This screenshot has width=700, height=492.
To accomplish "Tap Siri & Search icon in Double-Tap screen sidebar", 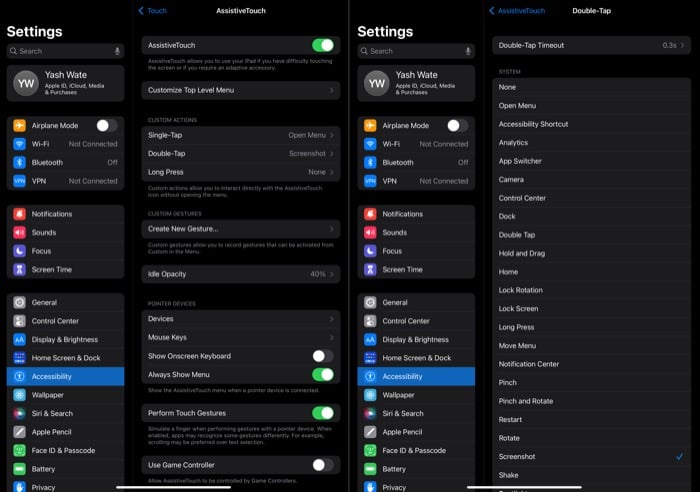I will [x=370, y=413].
